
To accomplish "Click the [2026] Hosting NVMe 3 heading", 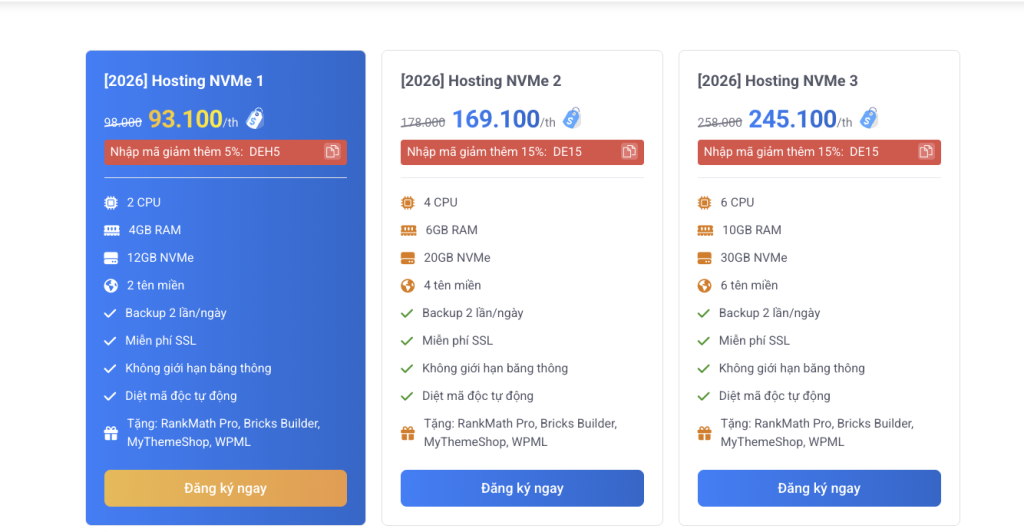I will (778, 81).
